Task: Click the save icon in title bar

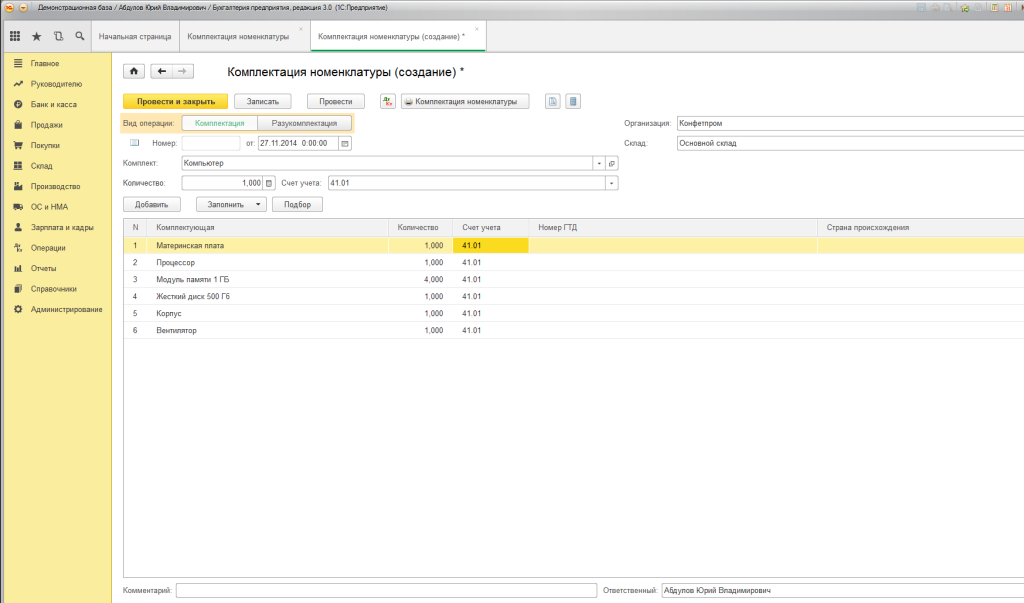Action: point(921,7)
